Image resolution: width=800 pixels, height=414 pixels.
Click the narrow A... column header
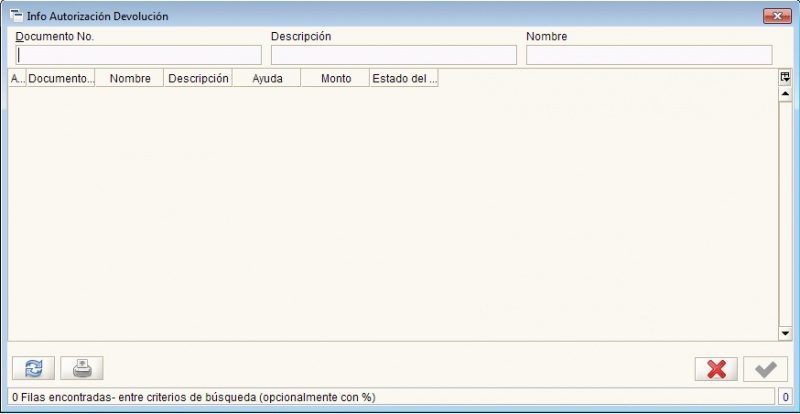coord(18,79)
